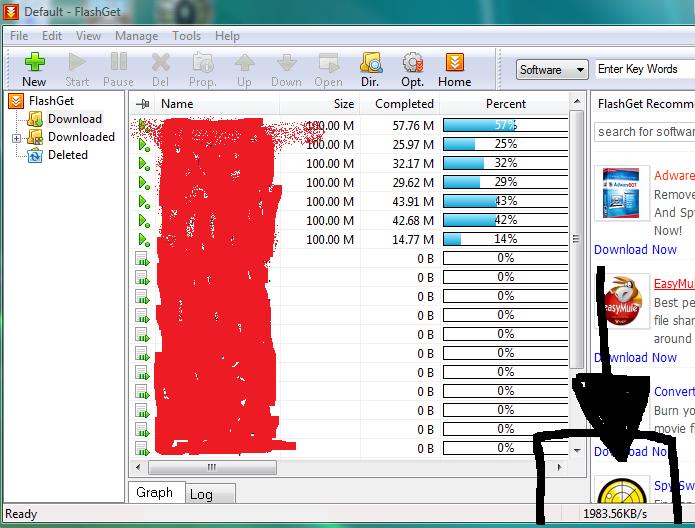Click the Enter Key Words search field
The image size is (695, 528).
[x=645, y=69]
